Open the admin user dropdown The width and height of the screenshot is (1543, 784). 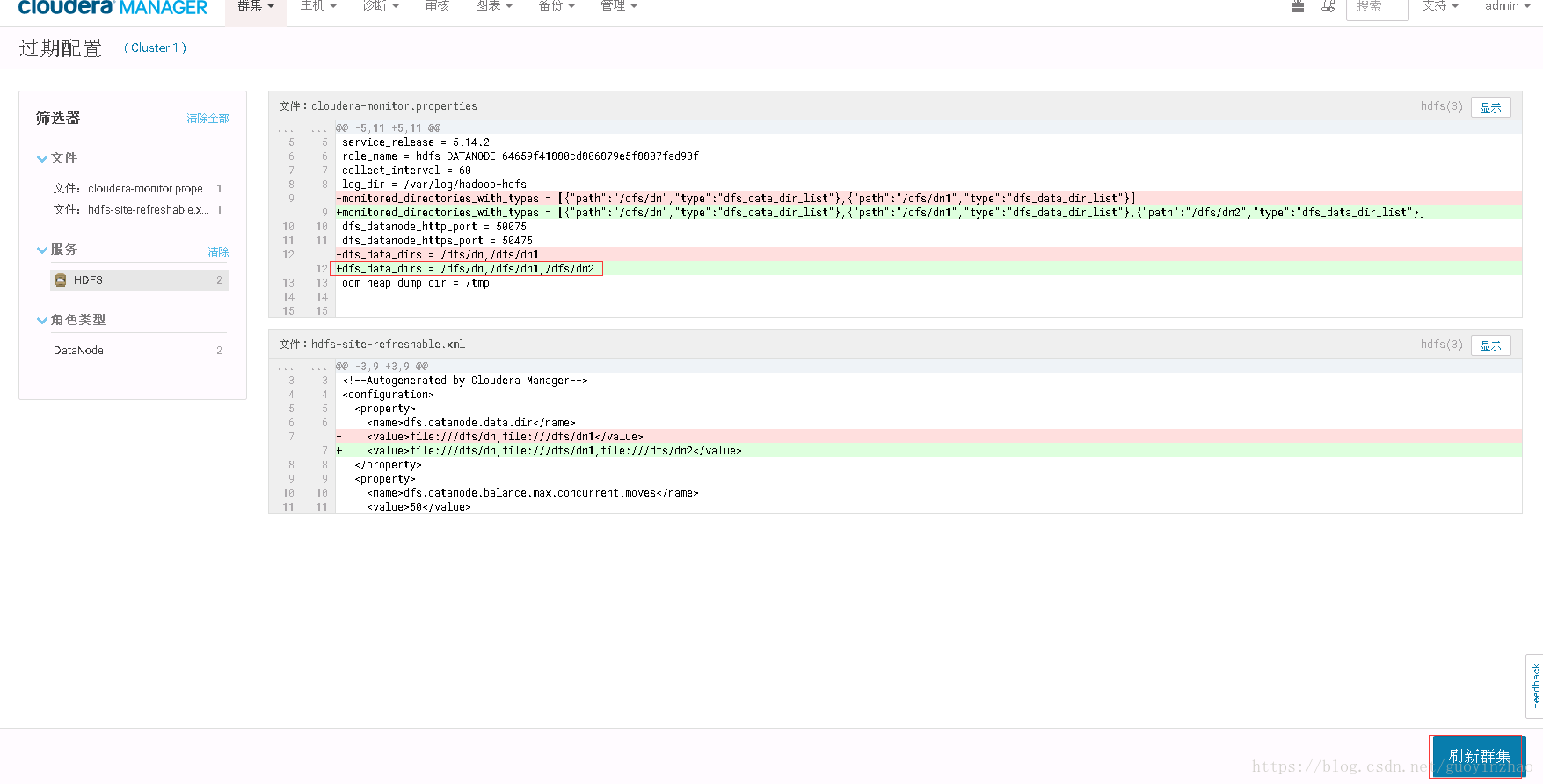1508,6
